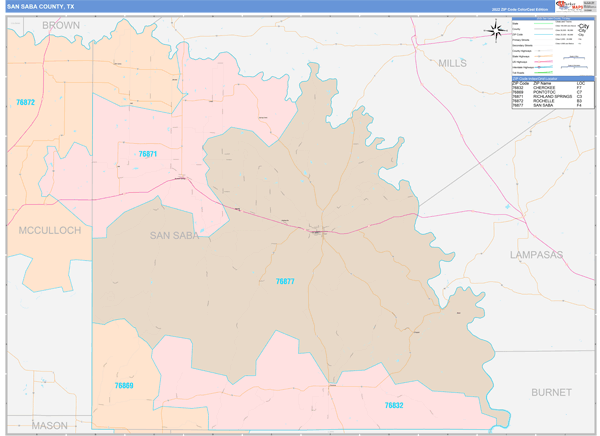Click the ZIP Code Index header bar
Image resolution: width=600 pixels, height=436 pixels.
pyautogui.click(x=553, y=79)
